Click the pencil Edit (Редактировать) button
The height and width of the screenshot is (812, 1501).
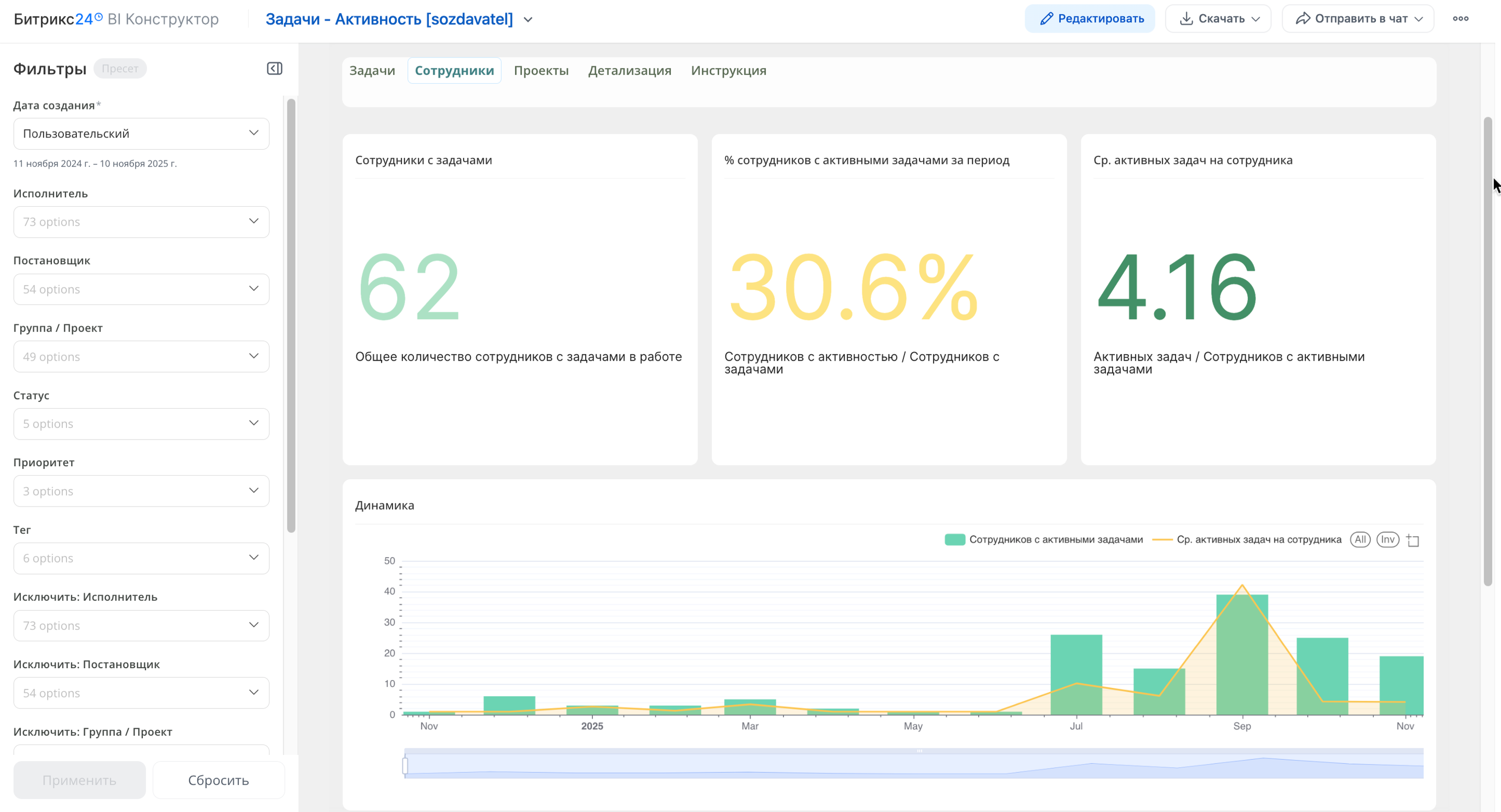[1090, 19]
